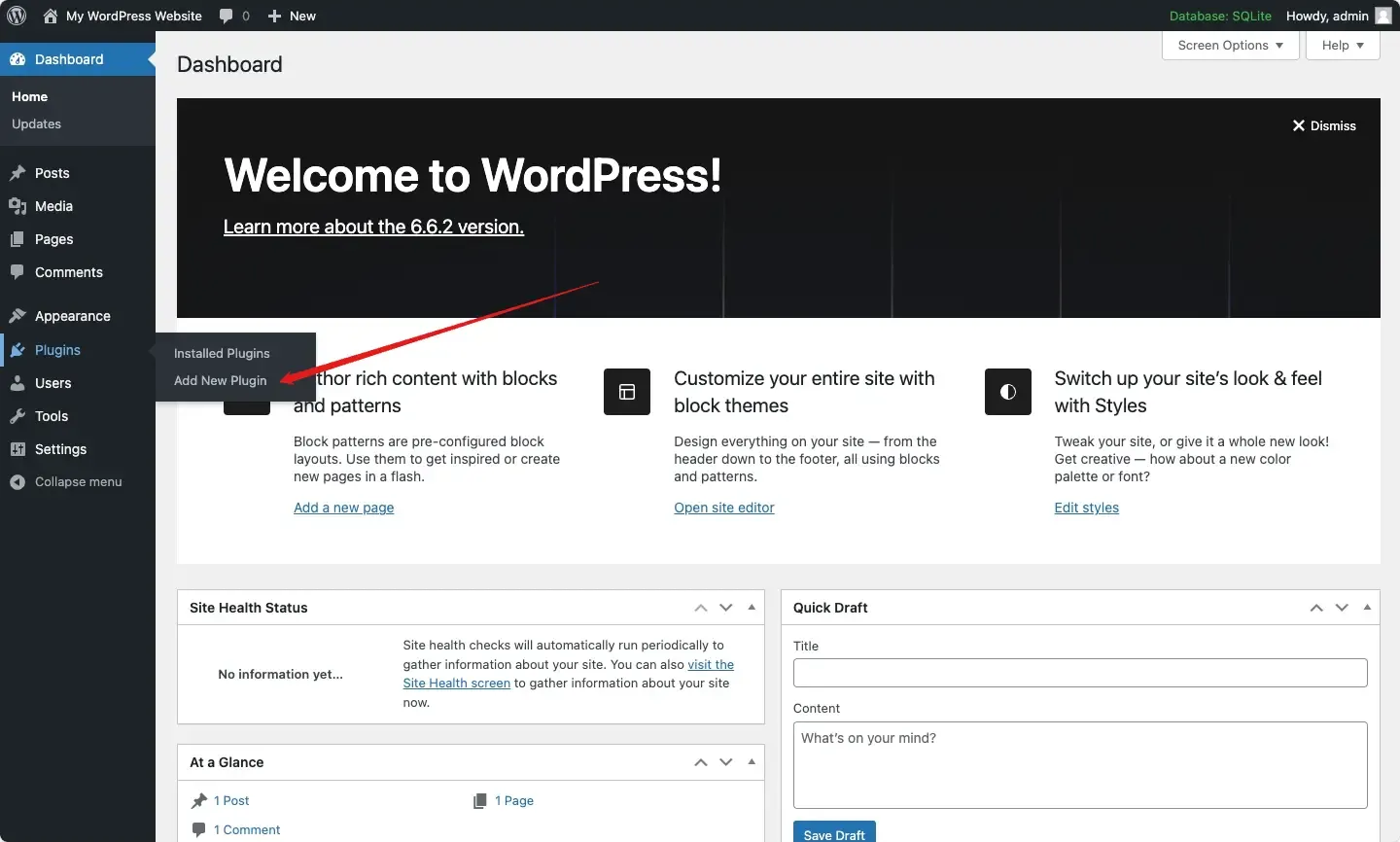Viewport: 1400px width, 842px height.
Task: Choose Add New Plugin in the flyout menu
Action: (x=220, y=380)
